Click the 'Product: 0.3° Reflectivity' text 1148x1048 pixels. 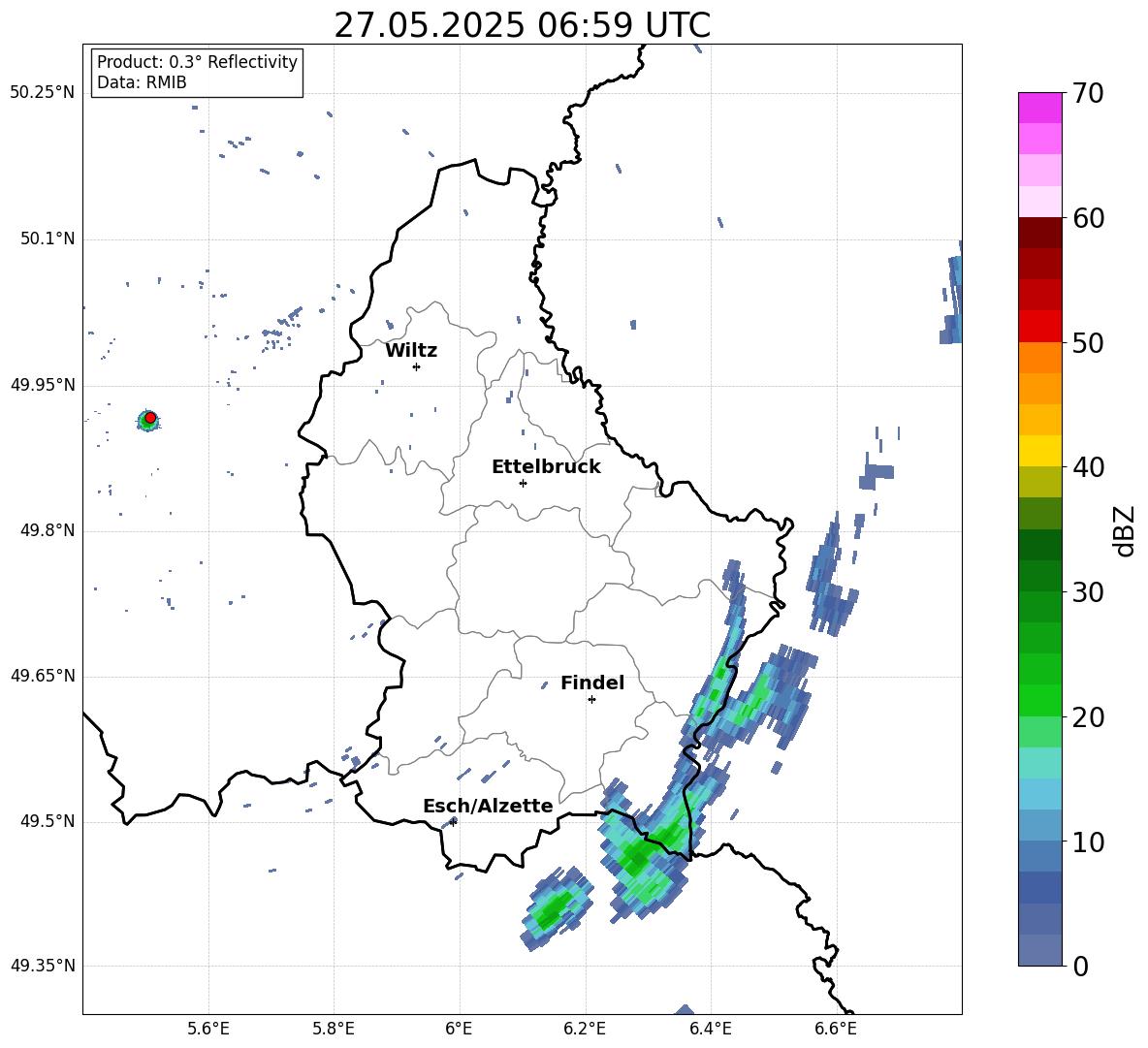click(x=198, y=61)
